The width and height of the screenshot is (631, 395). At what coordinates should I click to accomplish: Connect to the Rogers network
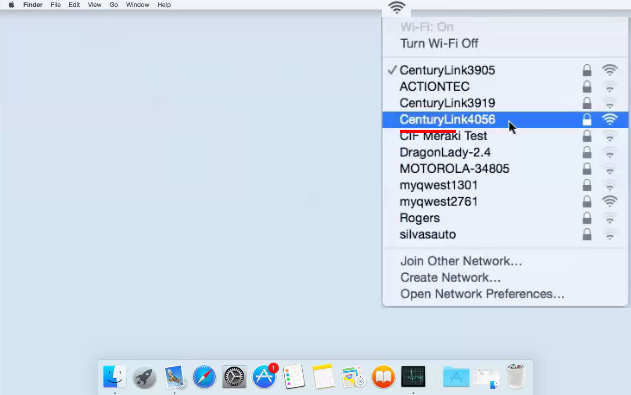(505, 218)
